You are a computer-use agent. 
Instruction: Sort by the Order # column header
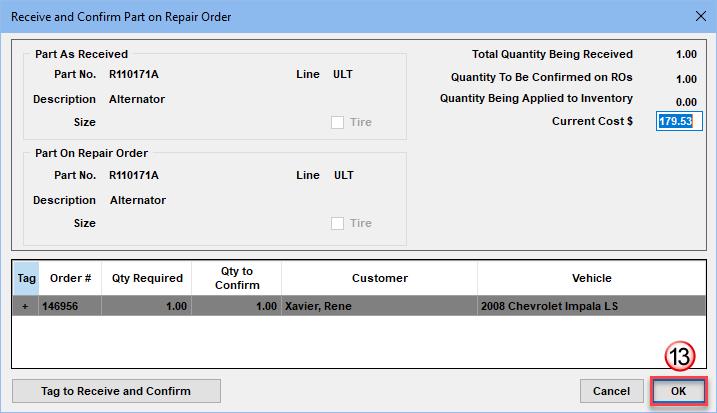(x=69, y=278)
